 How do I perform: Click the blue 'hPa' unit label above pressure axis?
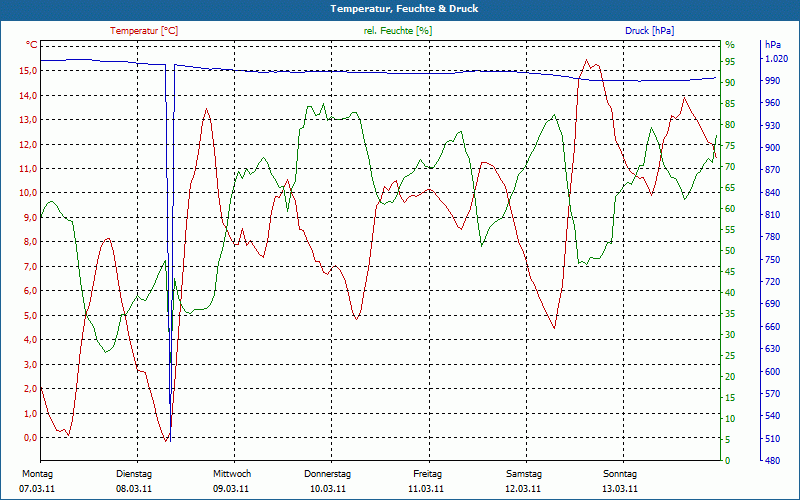(x=773, y=45)
